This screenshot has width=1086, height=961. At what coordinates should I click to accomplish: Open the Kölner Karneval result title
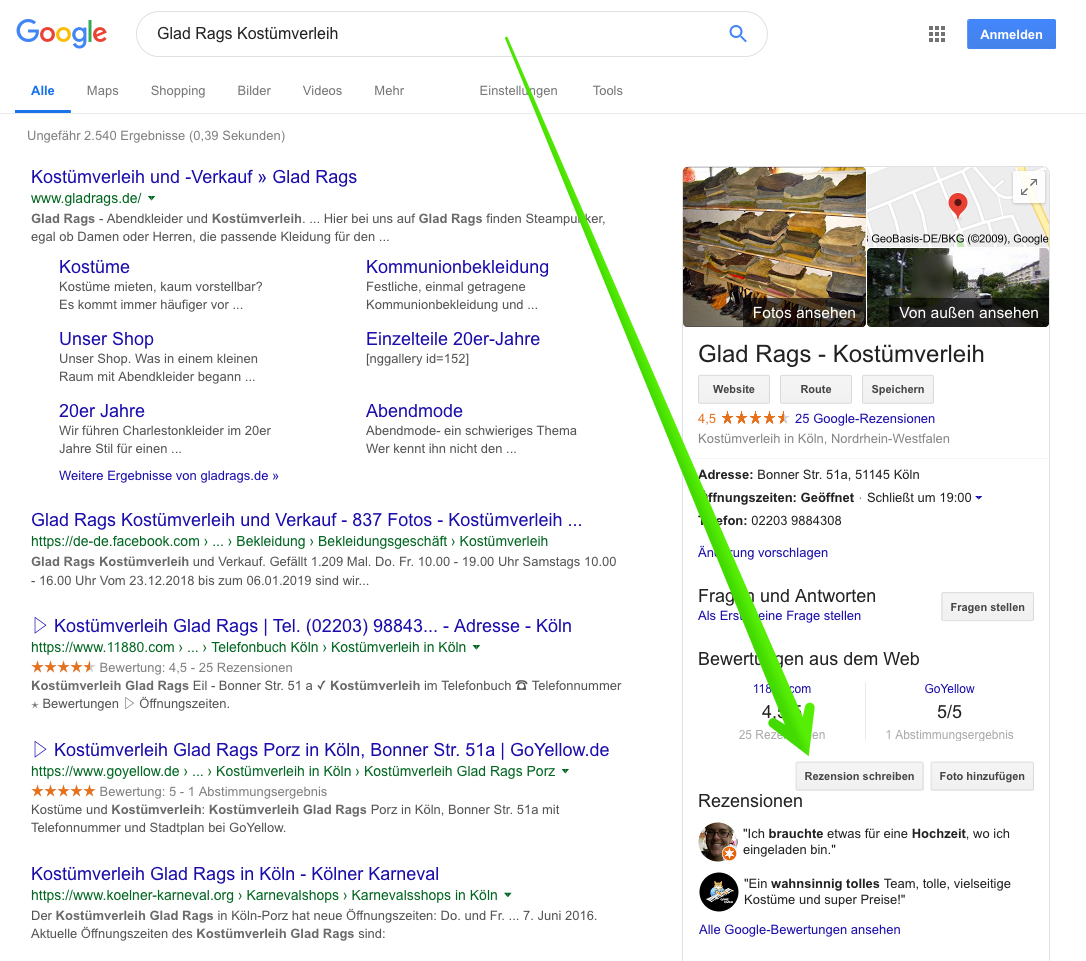point(235,874)
